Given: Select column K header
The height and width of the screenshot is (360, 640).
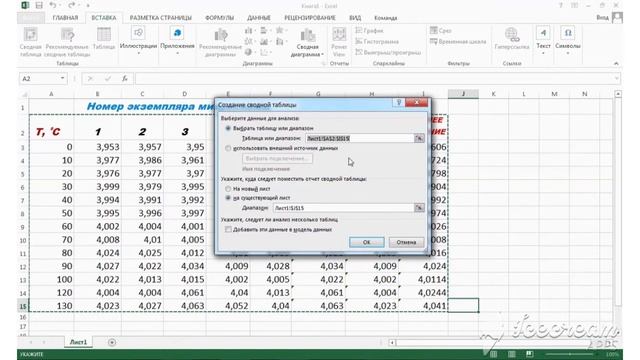Looking at the screenshot, I should coord(493,94).
